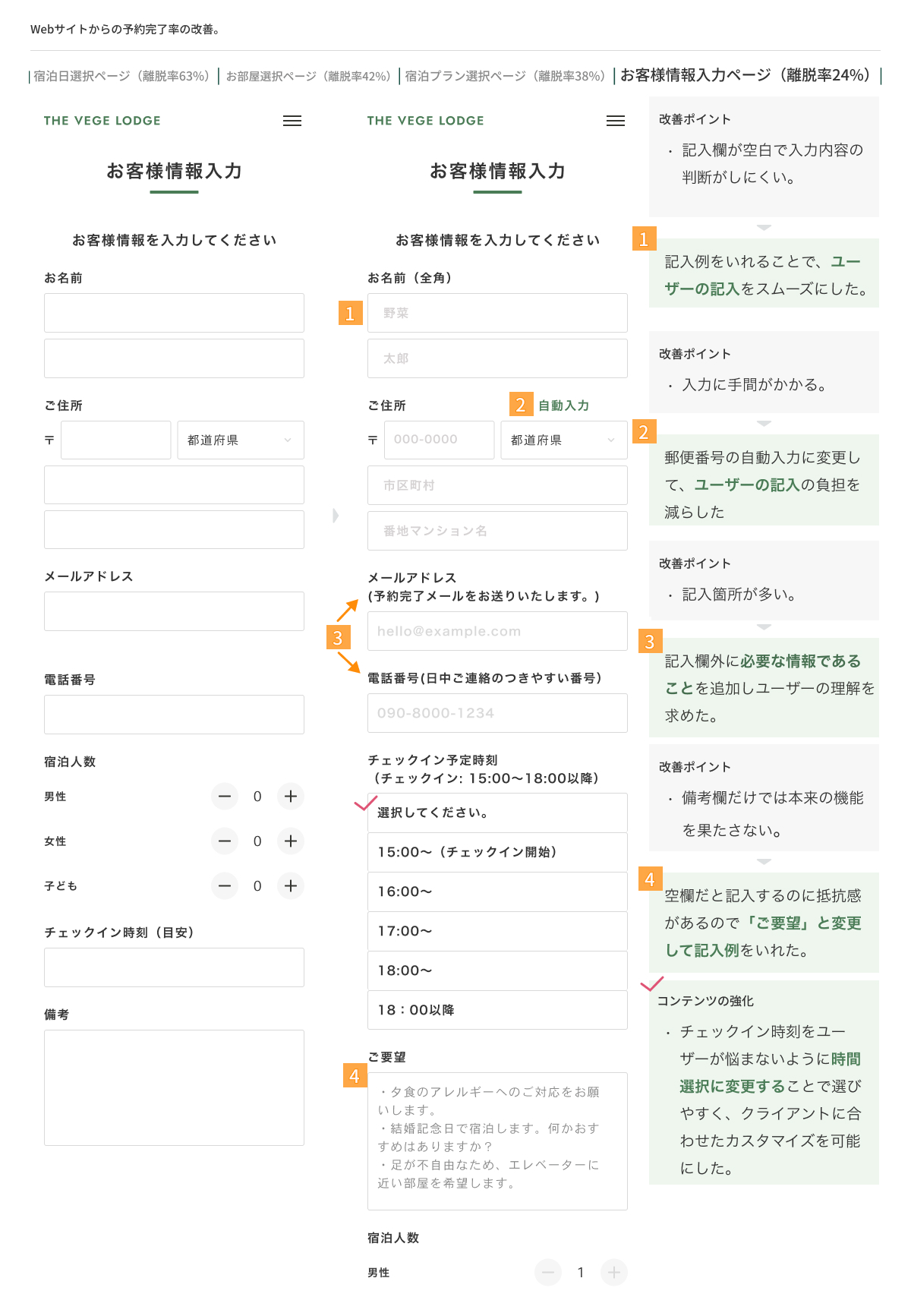Focus the 000-0000 postal code field
Viewport: 911px width, 1316px height.
coord(439,440)
